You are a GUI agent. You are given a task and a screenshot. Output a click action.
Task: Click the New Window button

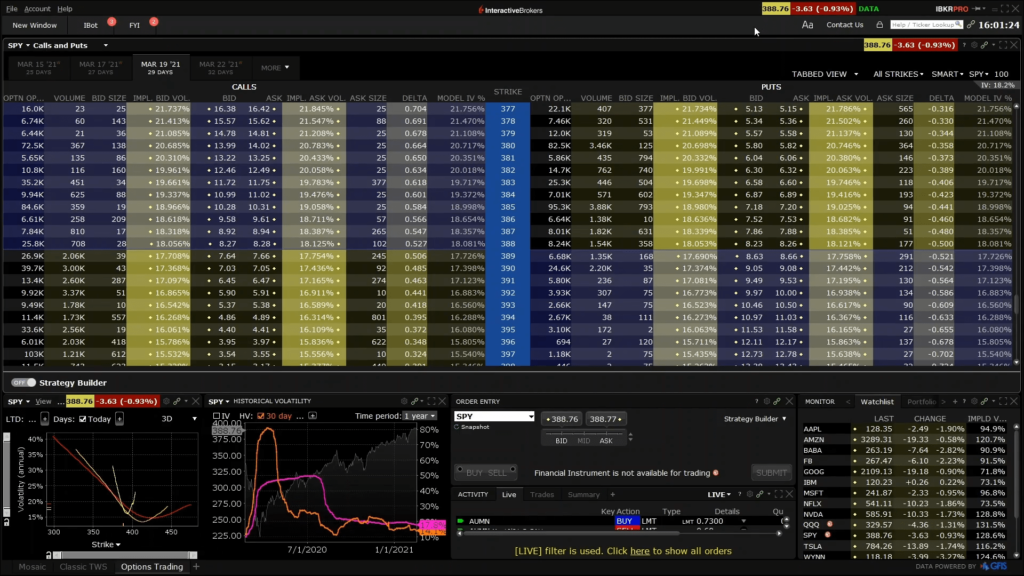click(35, 24)
